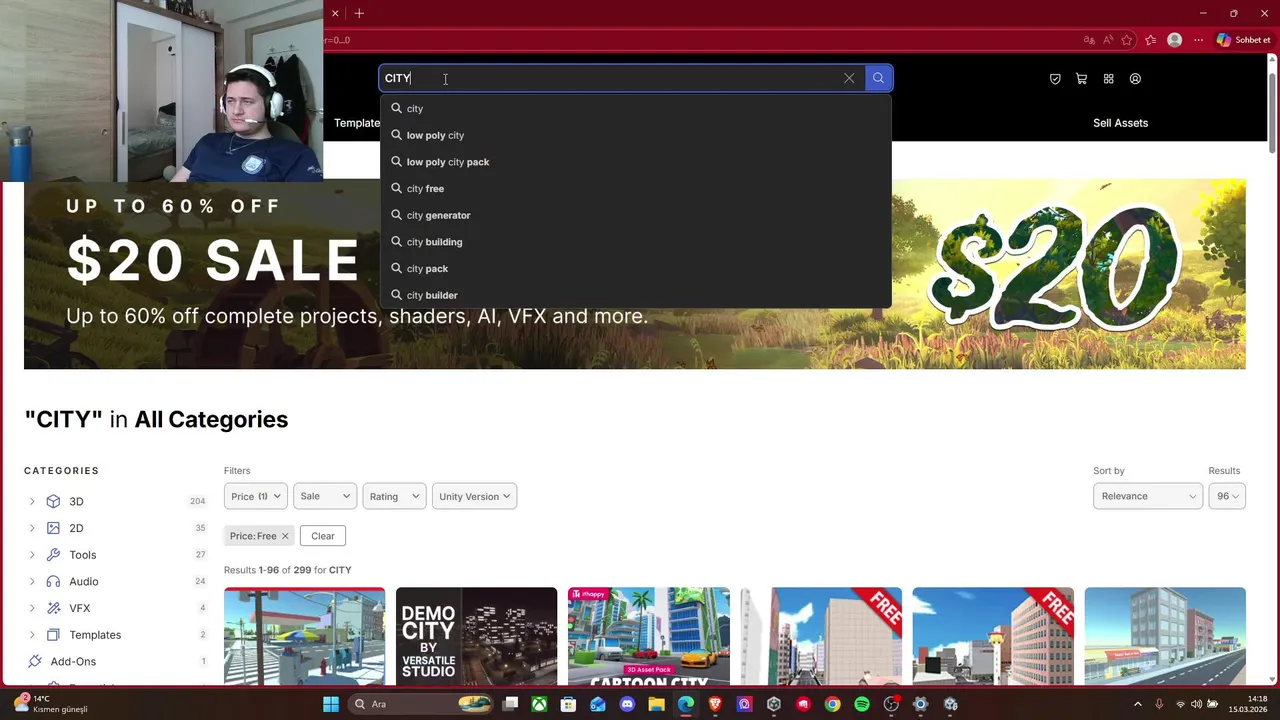This screenshot has height=720, width=1280.
Task: Open Discord from taskbar
Action: click(x=627, y=704)
